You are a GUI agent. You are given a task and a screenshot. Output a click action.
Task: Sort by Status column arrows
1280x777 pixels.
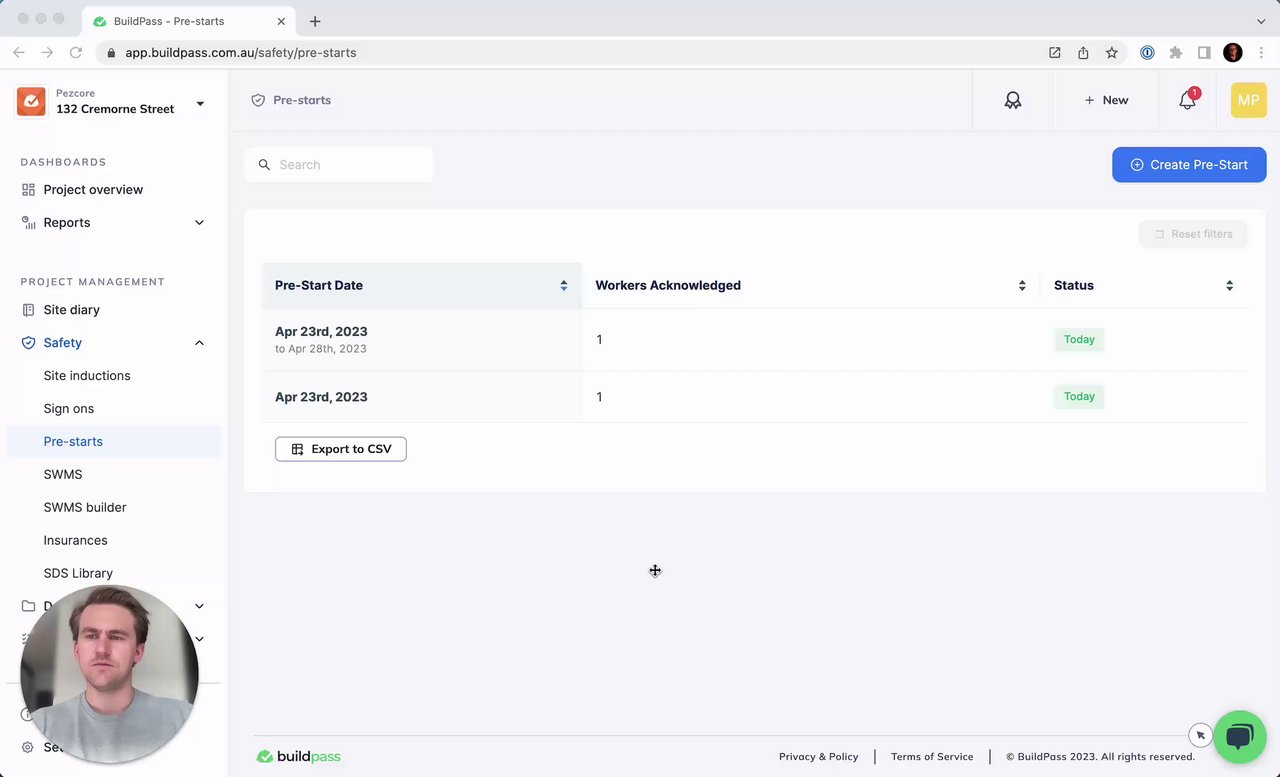pos(1229,286)
